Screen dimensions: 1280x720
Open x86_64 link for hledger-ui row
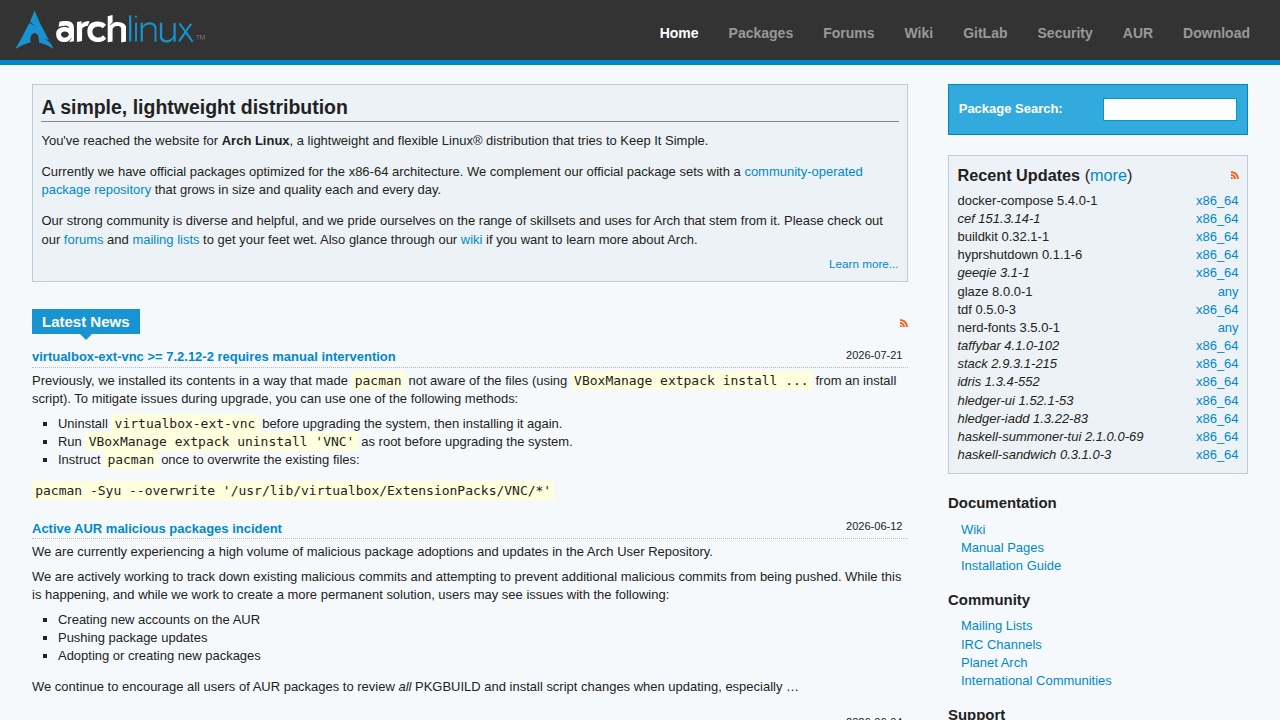coord(1217,401)
